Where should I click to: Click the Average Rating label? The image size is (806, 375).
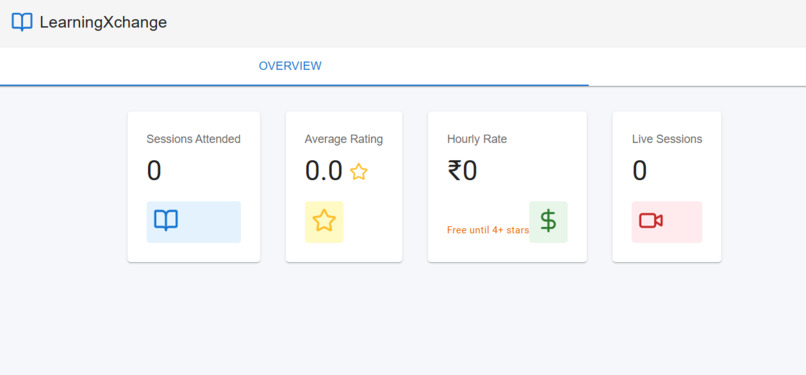click(x=344, y=139)
